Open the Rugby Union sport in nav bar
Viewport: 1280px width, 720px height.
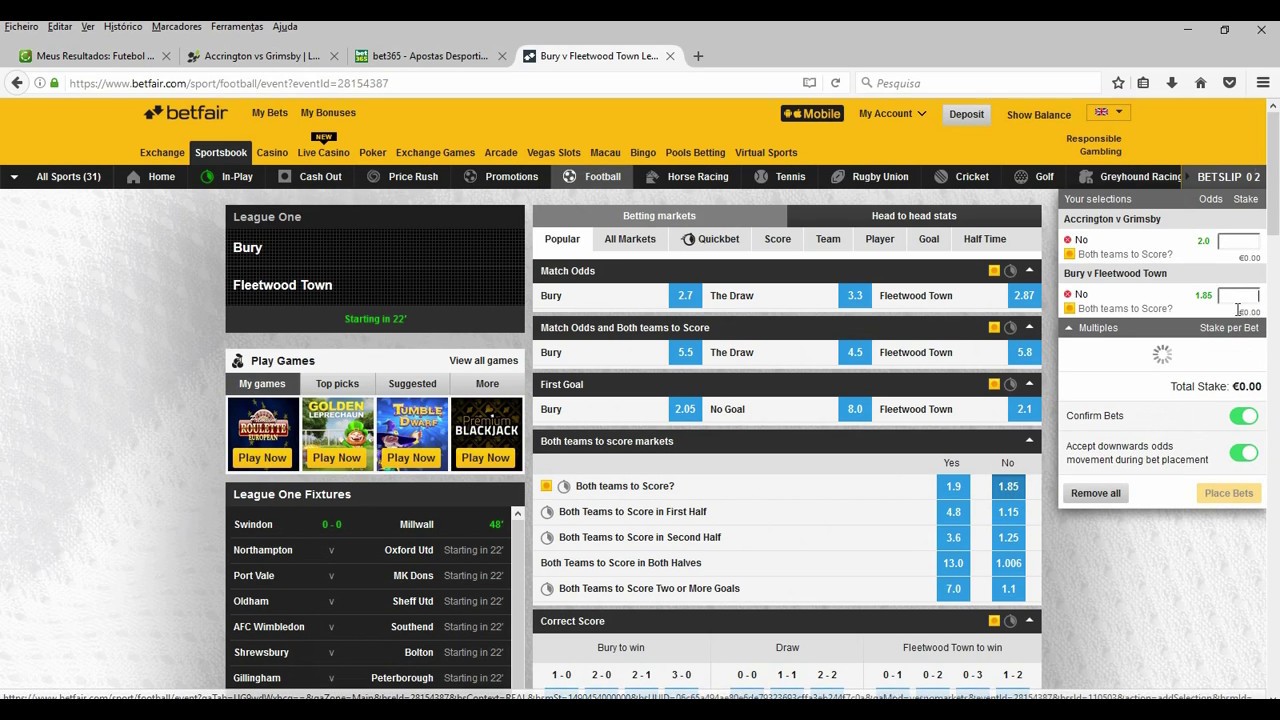click(x=869, y=177)
